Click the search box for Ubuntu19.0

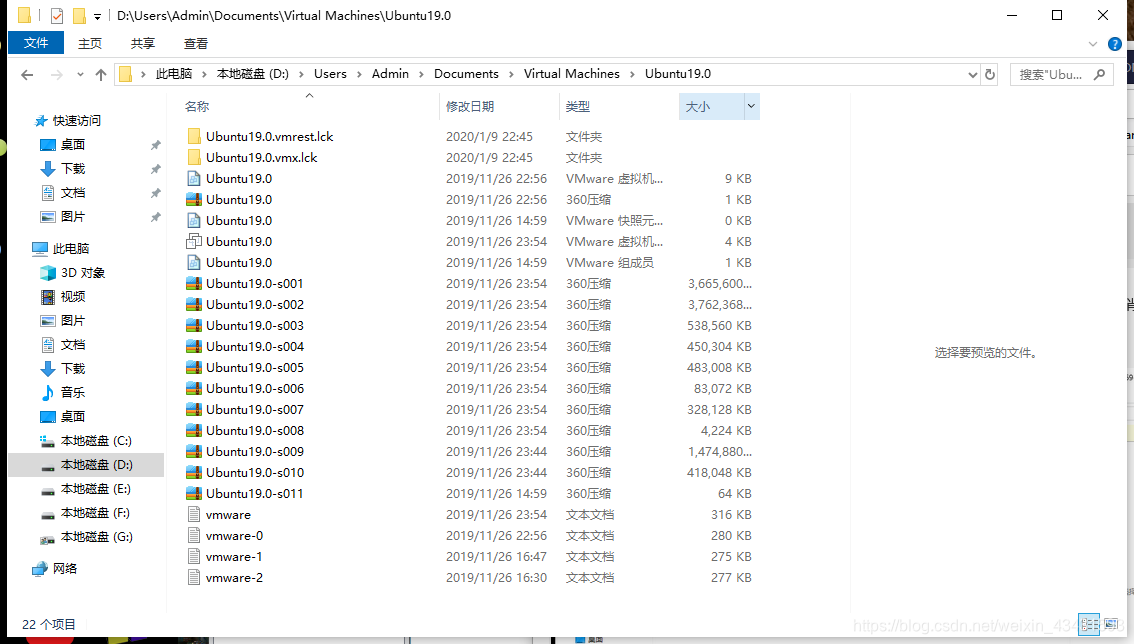1061,75
